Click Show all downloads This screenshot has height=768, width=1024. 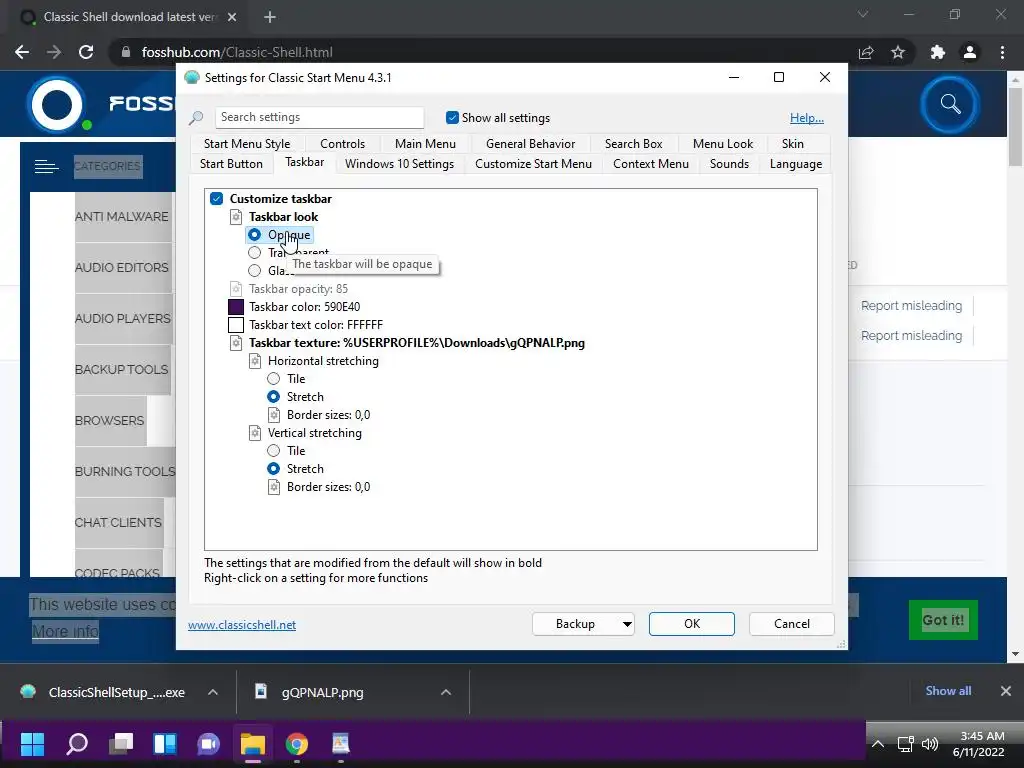click(948, 691)
